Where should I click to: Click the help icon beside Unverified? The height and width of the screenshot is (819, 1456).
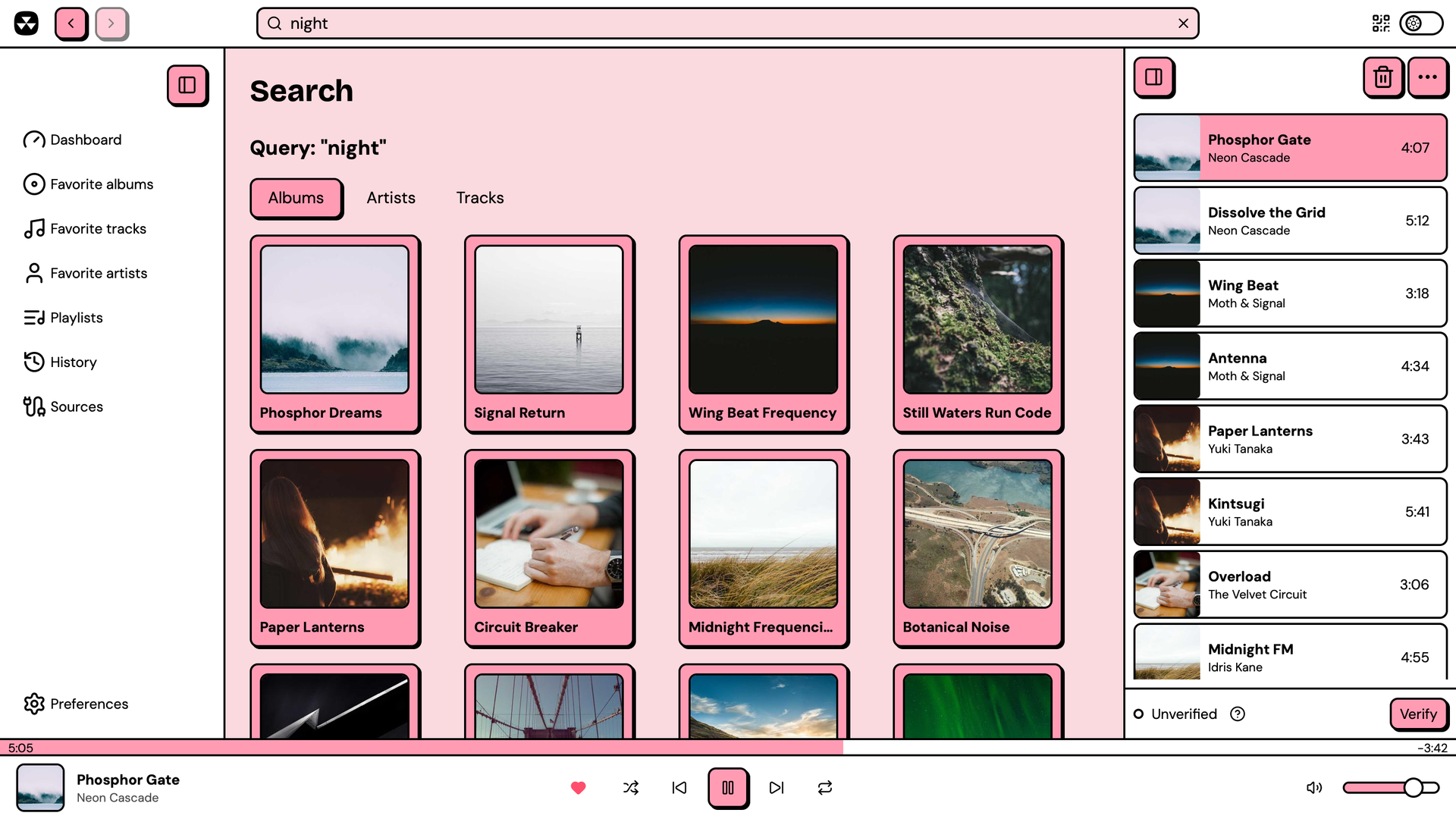pos(1238,714)
